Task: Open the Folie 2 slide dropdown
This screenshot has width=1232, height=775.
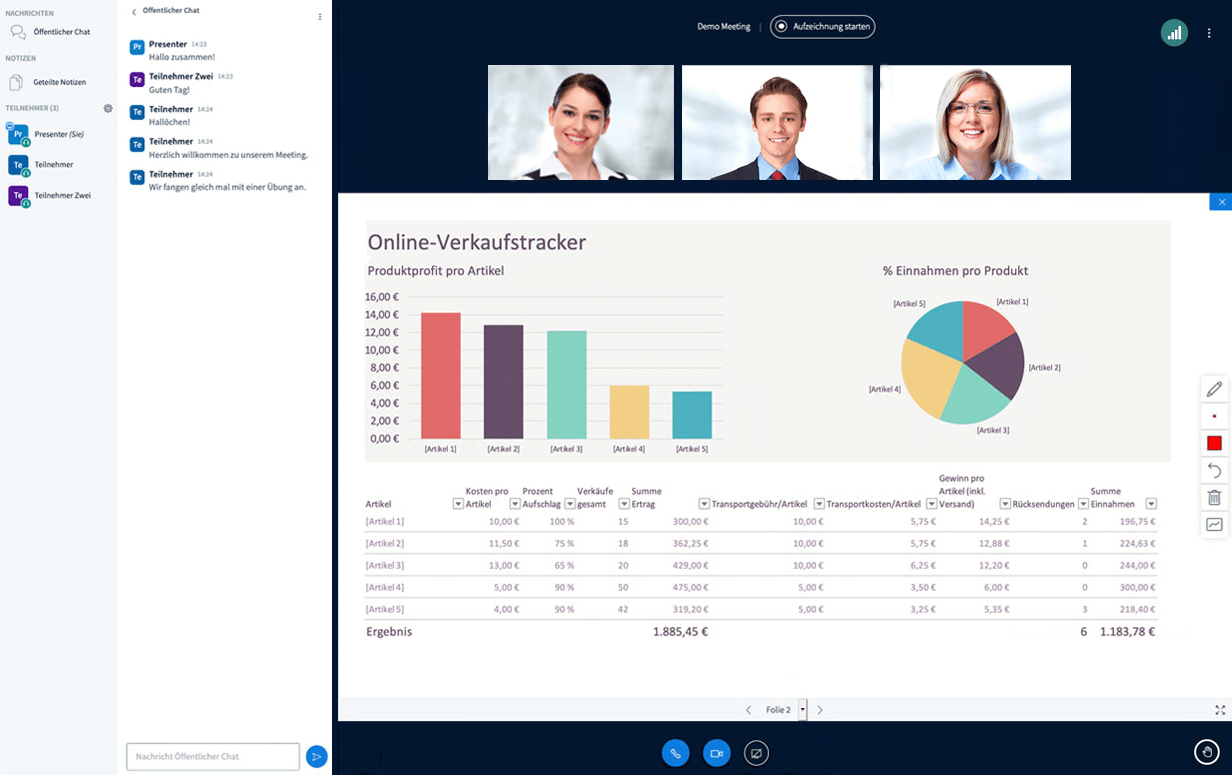Action: point(802,710)
